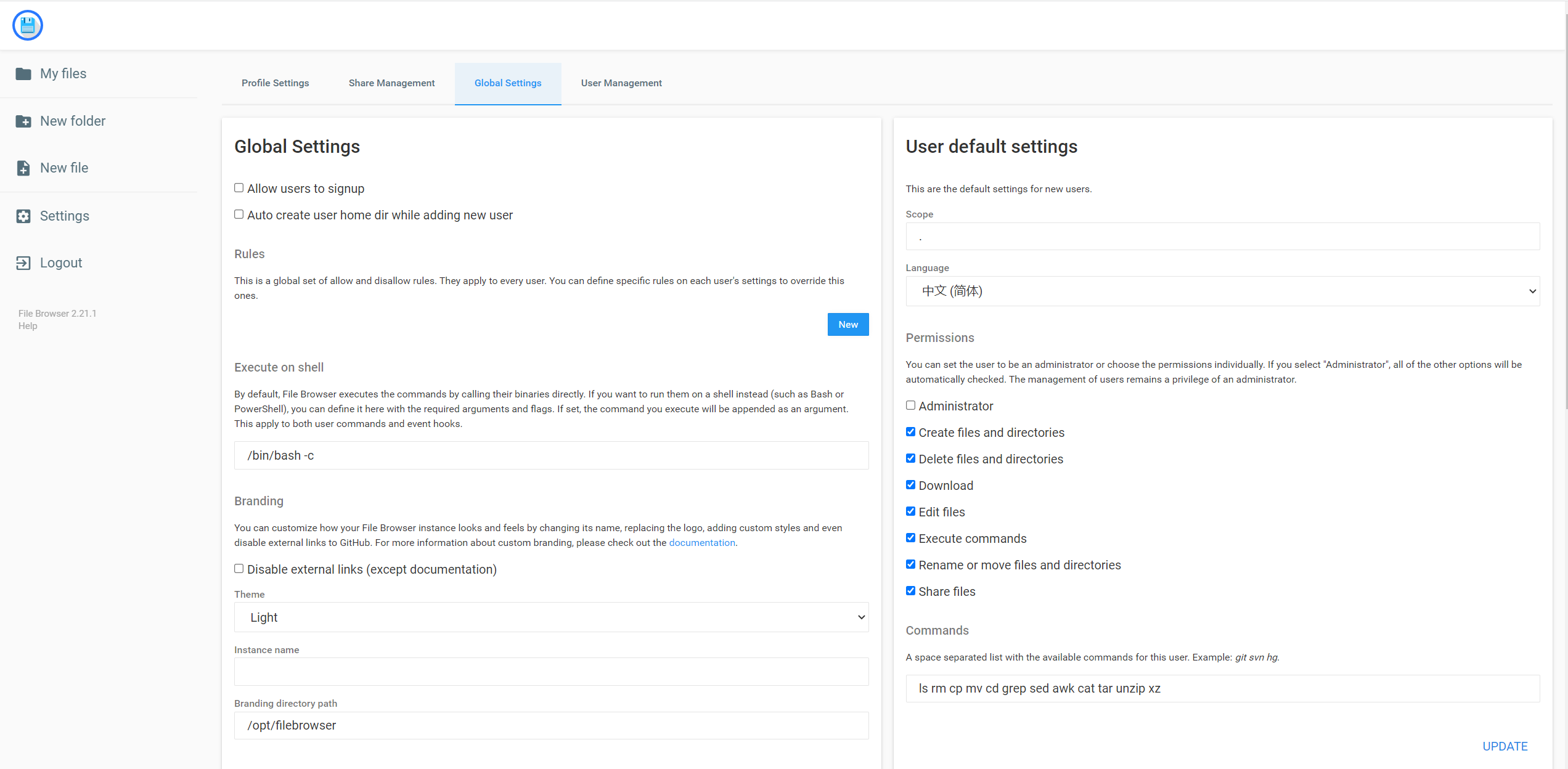Click the Logout icon
The width and height of the screenshot is (1568, 769).
coord(24,262)
